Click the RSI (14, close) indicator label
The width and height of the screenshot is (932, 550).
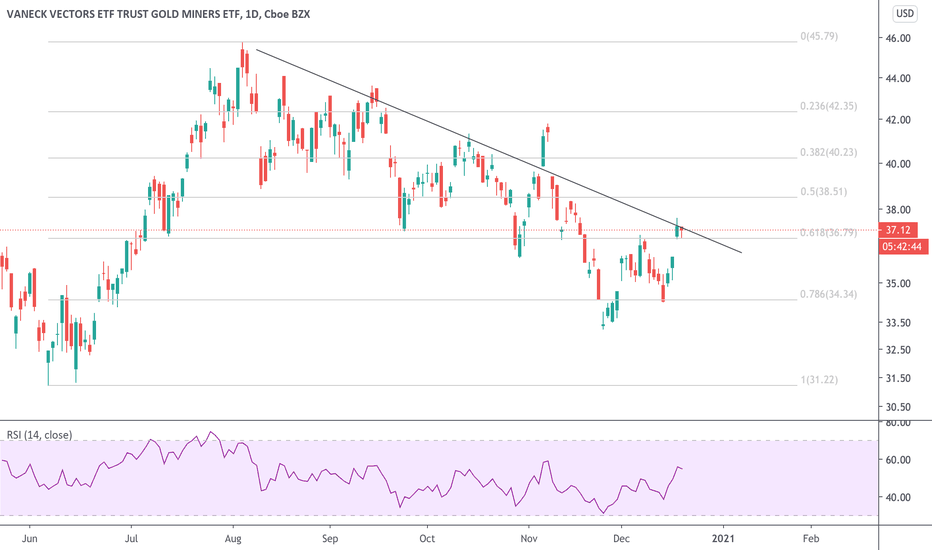click(x=39, y=435)
